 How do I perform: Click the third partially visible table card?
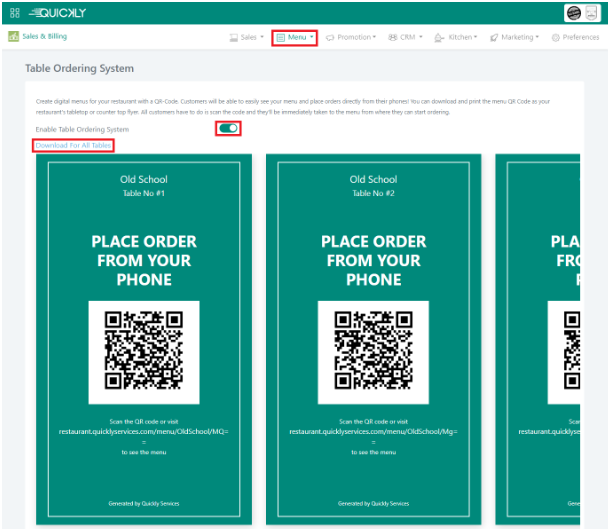[x=544, y=340]
